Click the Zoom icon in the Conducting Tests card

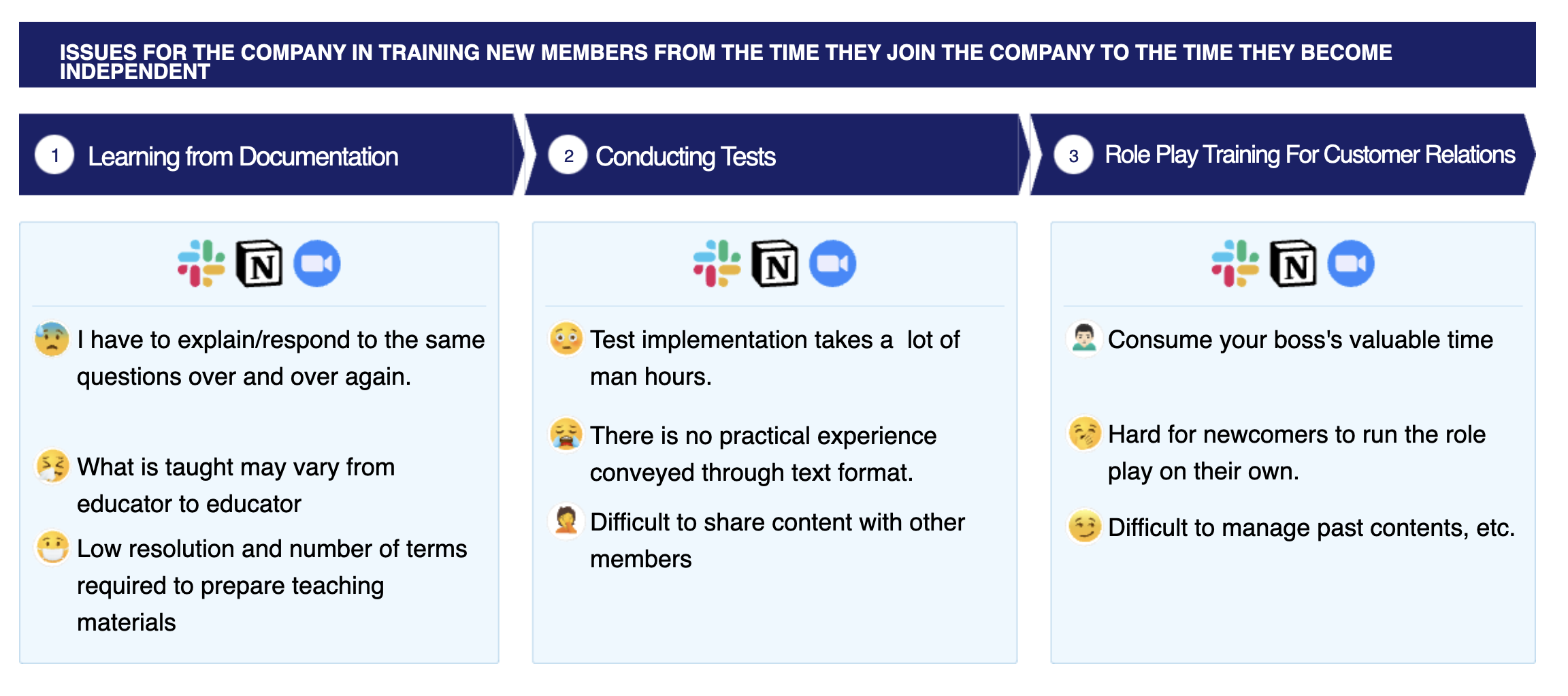[833, 264]
